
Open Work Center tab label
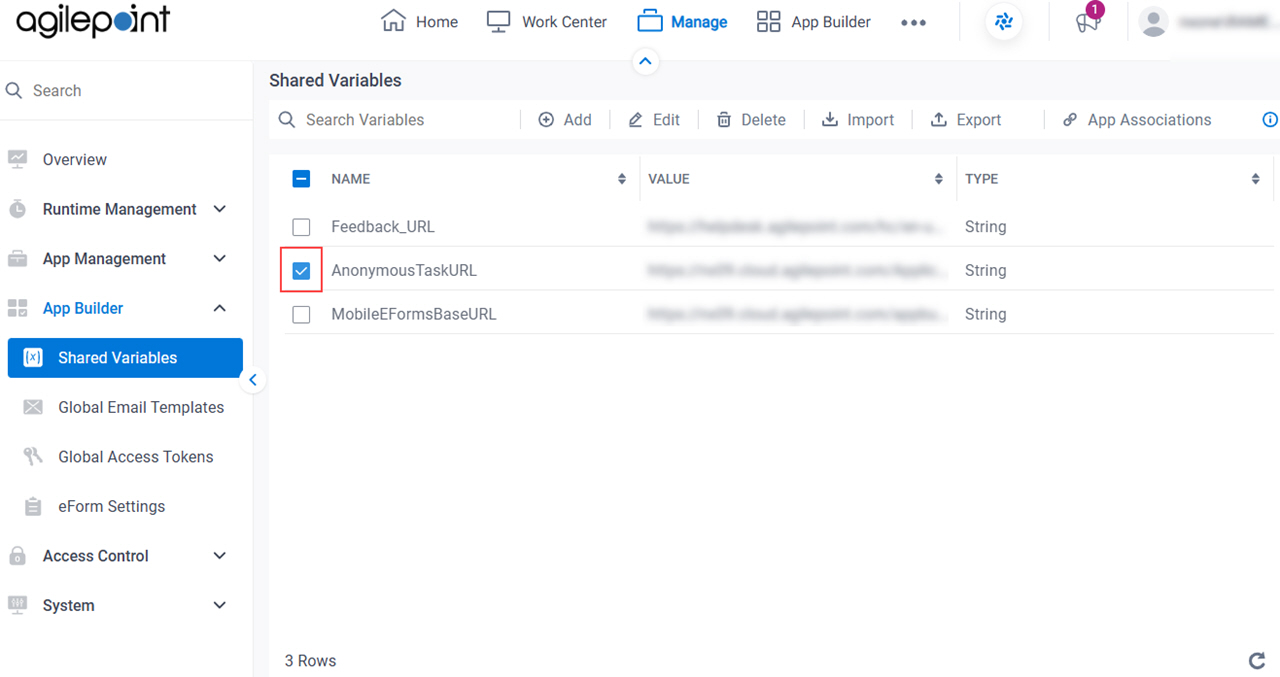point(564,22)
